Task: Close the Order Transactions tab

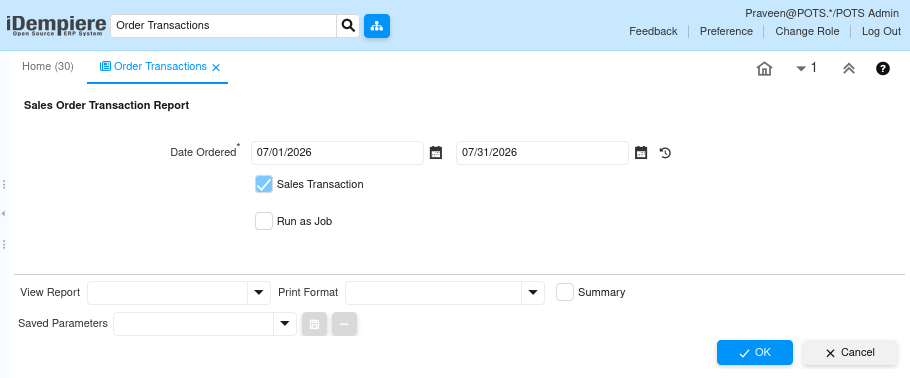Action: pyautogui.click(x=216, y=67)
